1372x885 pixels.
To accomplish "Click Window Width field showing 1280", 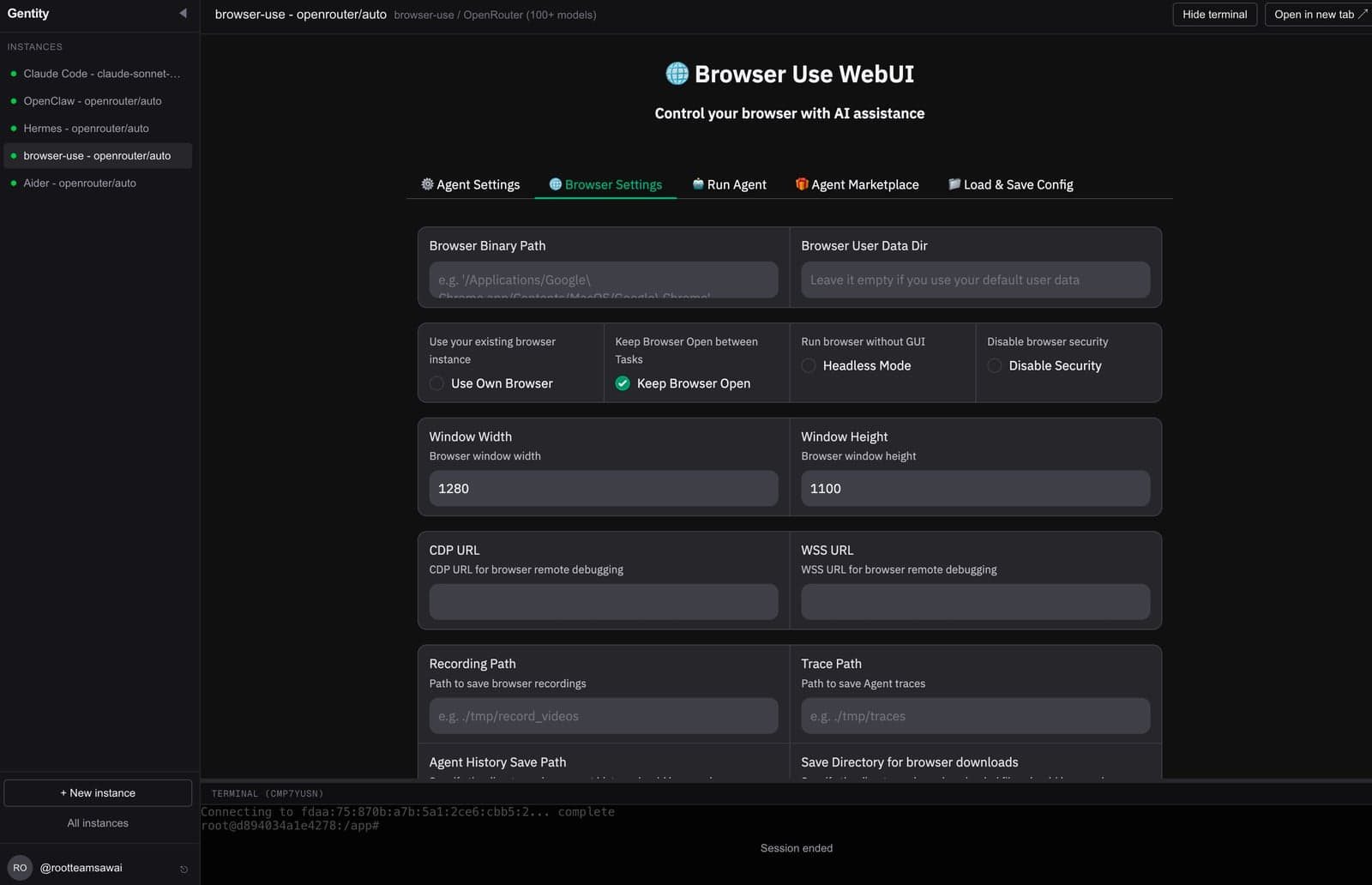I will point(604,488).
